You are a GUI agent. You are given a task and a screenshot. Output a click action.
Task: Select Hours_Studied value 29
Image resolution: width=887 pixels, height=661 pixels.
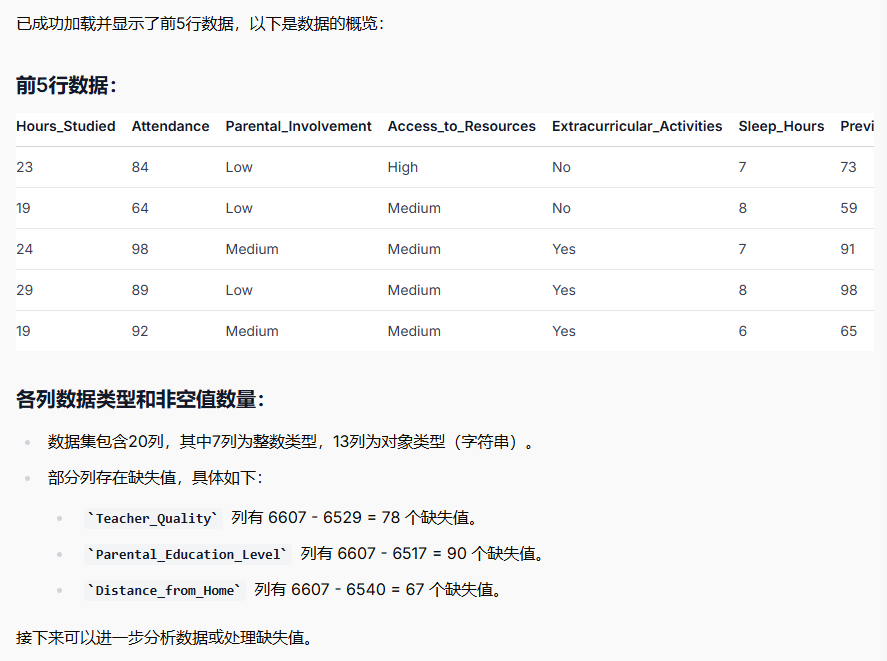pyautogui.click(x=24, y=290)
